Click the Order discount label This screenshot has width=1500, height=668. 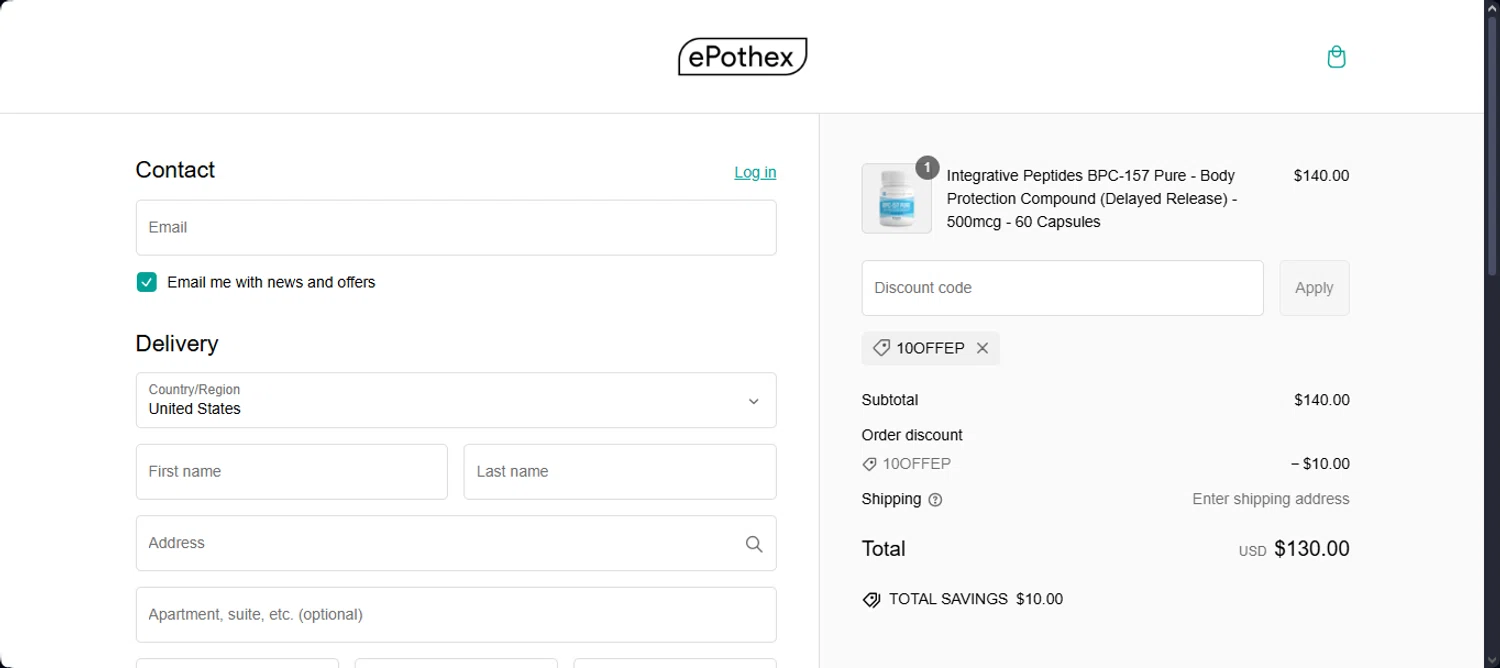pyautogui.click(x=912, y=435)
